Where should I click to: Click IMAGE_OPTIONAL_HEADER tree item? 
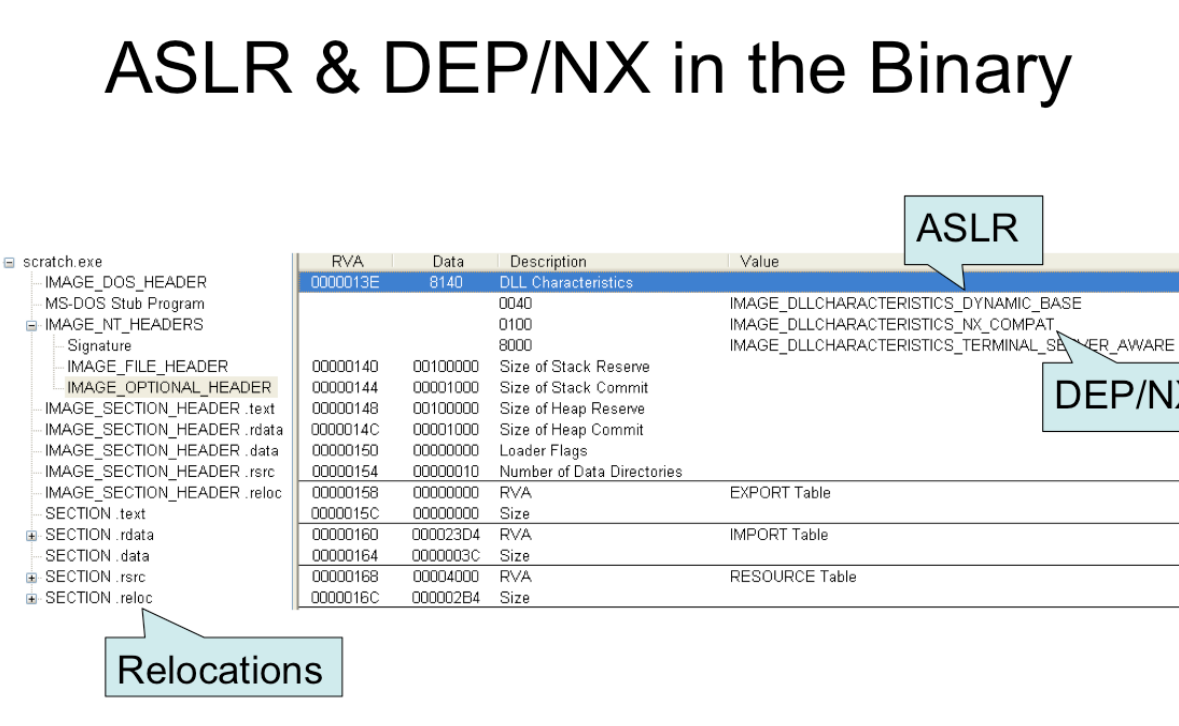[x=168, y=388]
